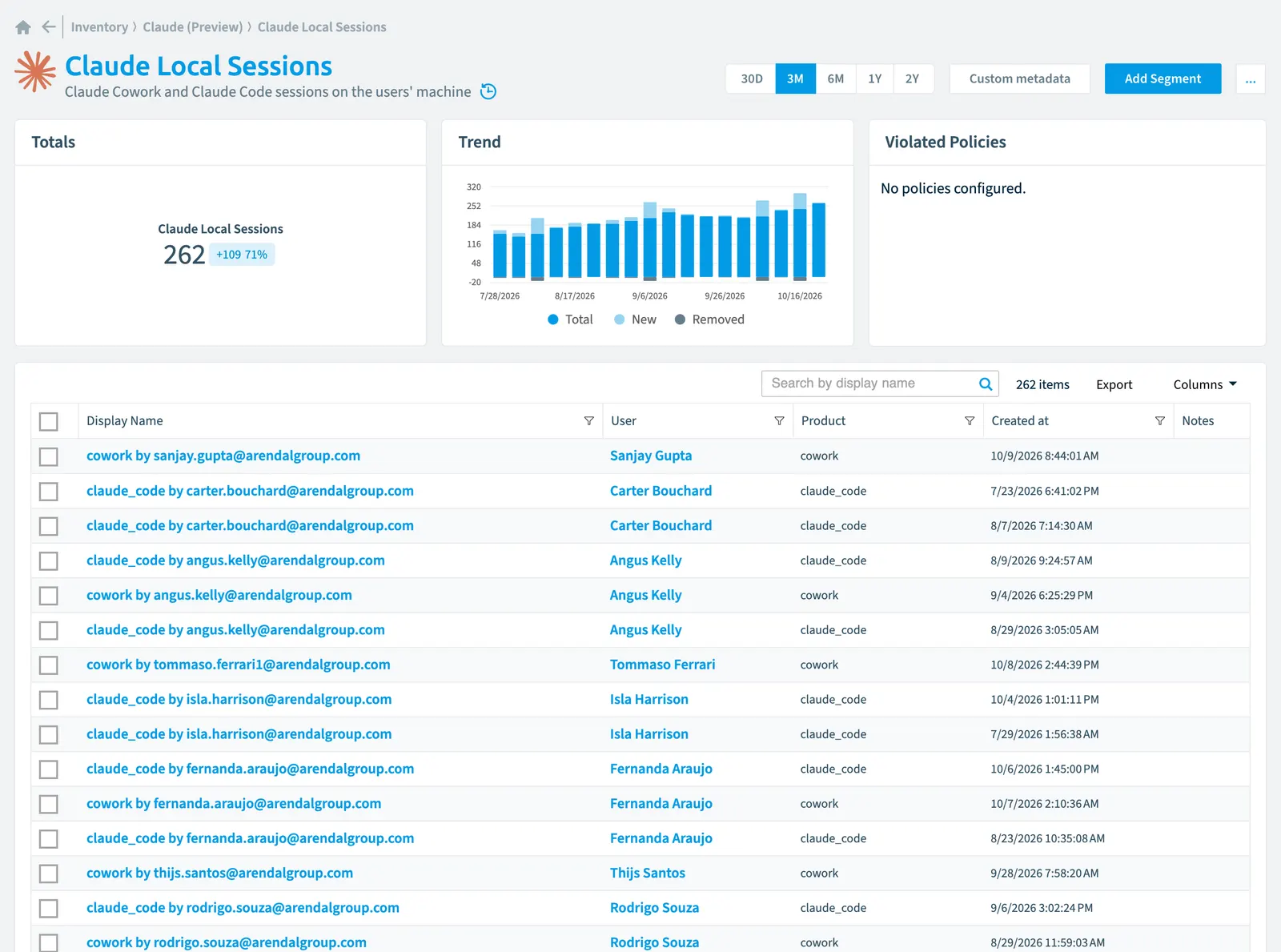Image resolution: width=1281 pixels, height=952 pixels.
Task: Tick the select-all checkbox in the table header
Action: 49,421
